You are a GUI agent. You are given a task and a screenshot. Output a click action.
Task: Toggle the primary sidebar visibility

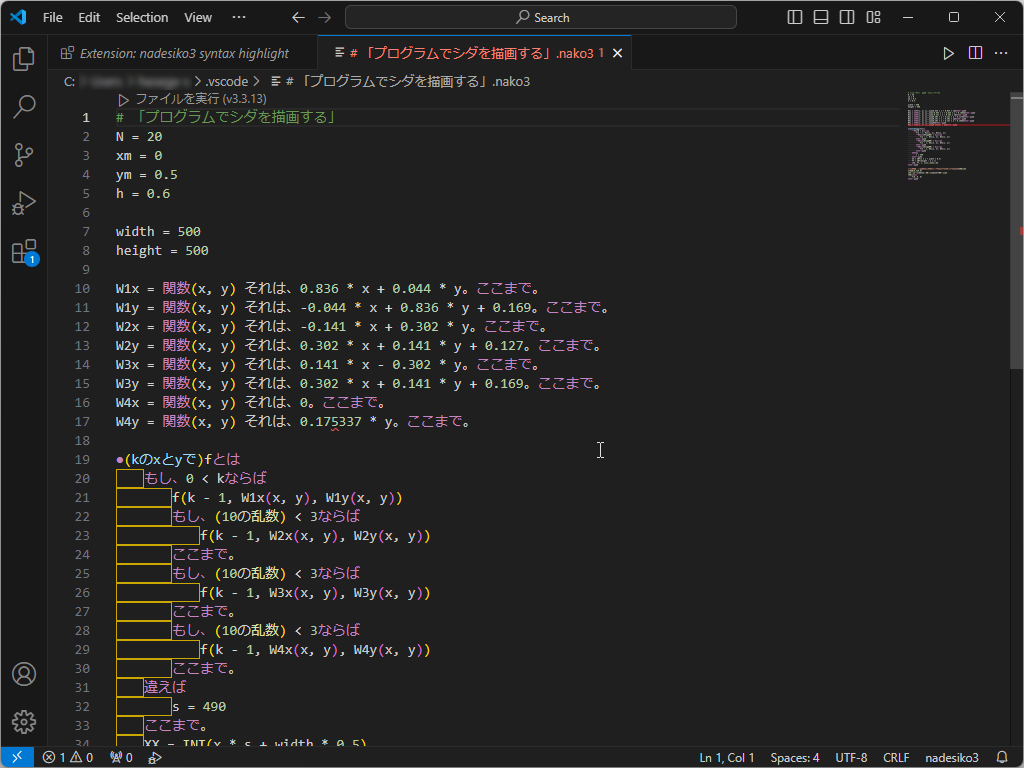794,17
